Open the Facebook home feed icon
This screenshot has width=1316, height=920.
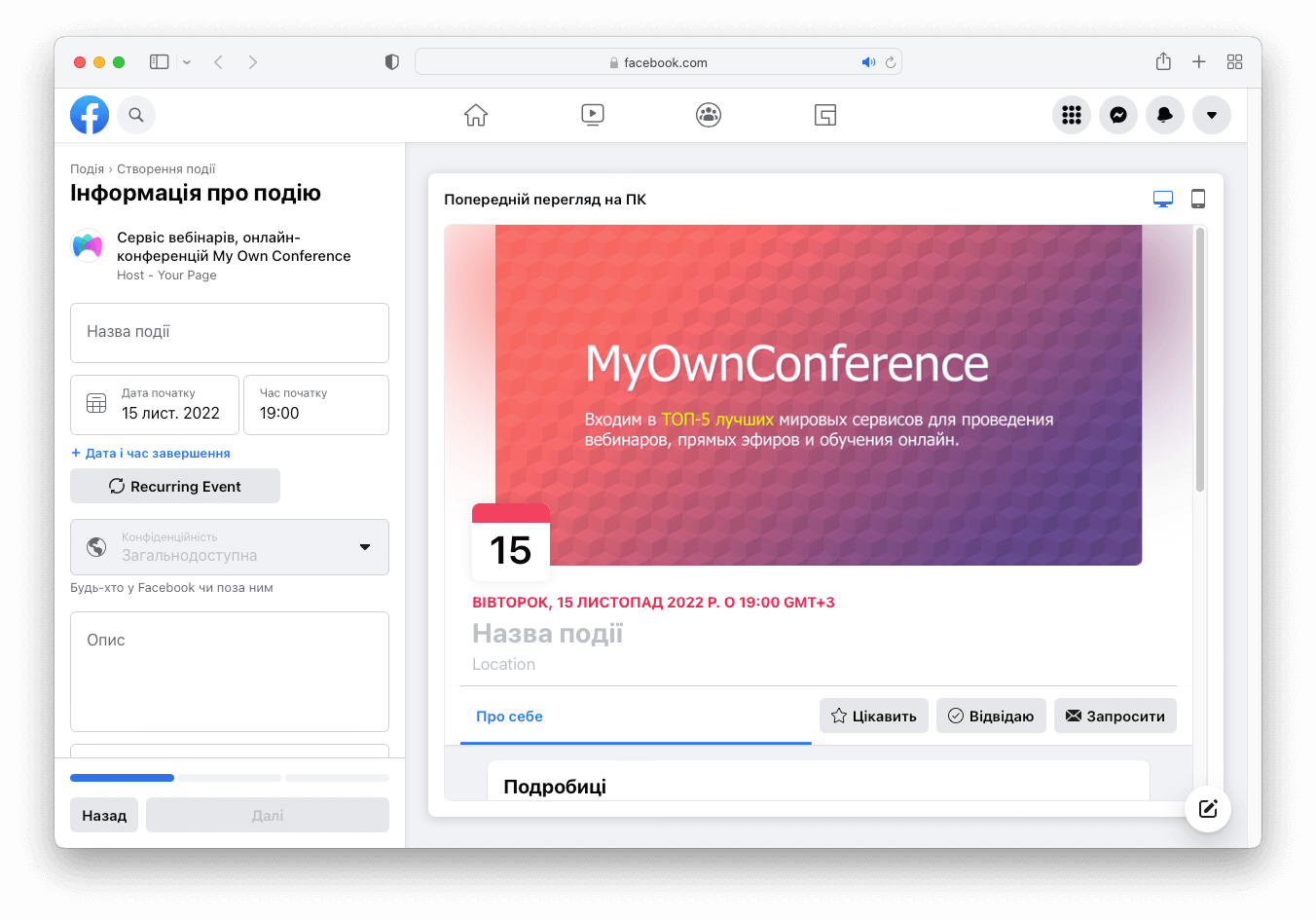(x=475, y=115)
